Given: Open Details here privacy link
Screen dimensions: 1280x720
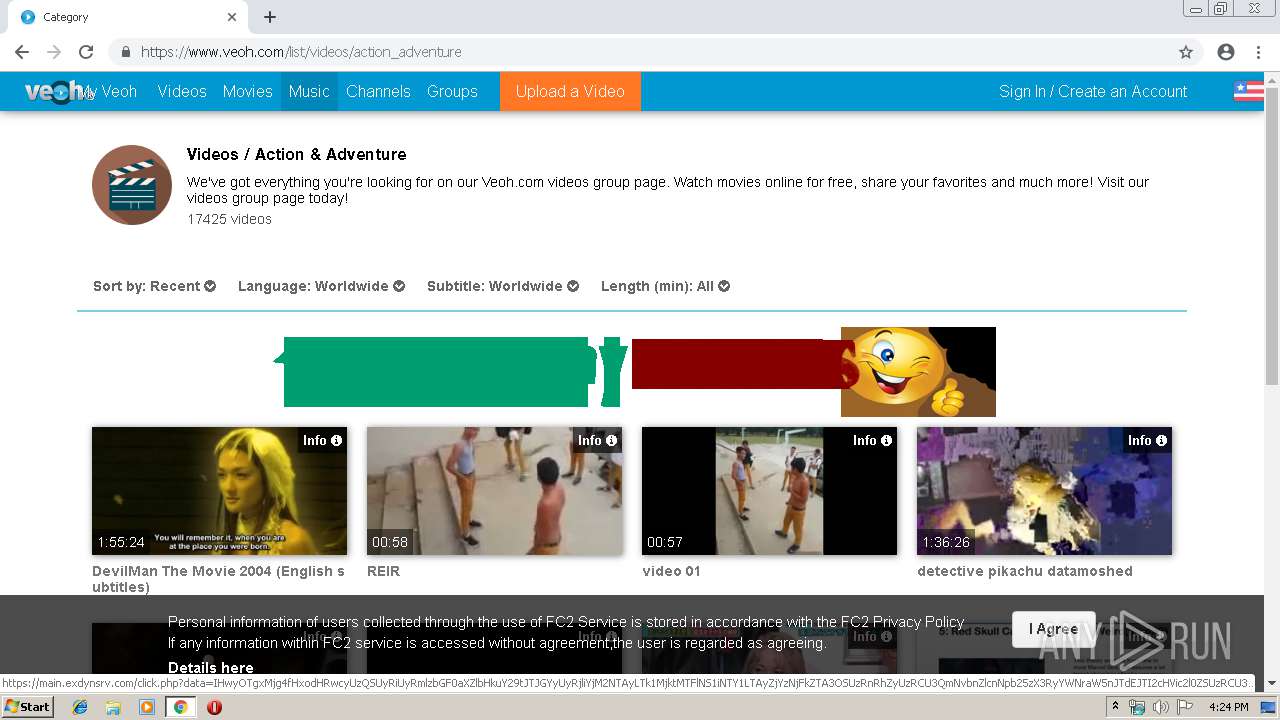Looking at the screenshot, I should (x=210, y=668).
